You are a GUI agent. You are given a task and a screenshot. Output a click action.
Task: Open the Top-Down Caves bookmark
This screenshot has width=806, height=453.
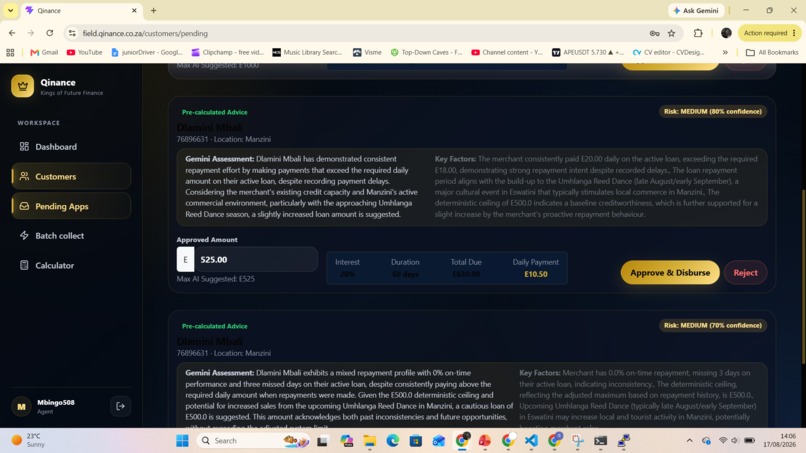click(426, 52)
